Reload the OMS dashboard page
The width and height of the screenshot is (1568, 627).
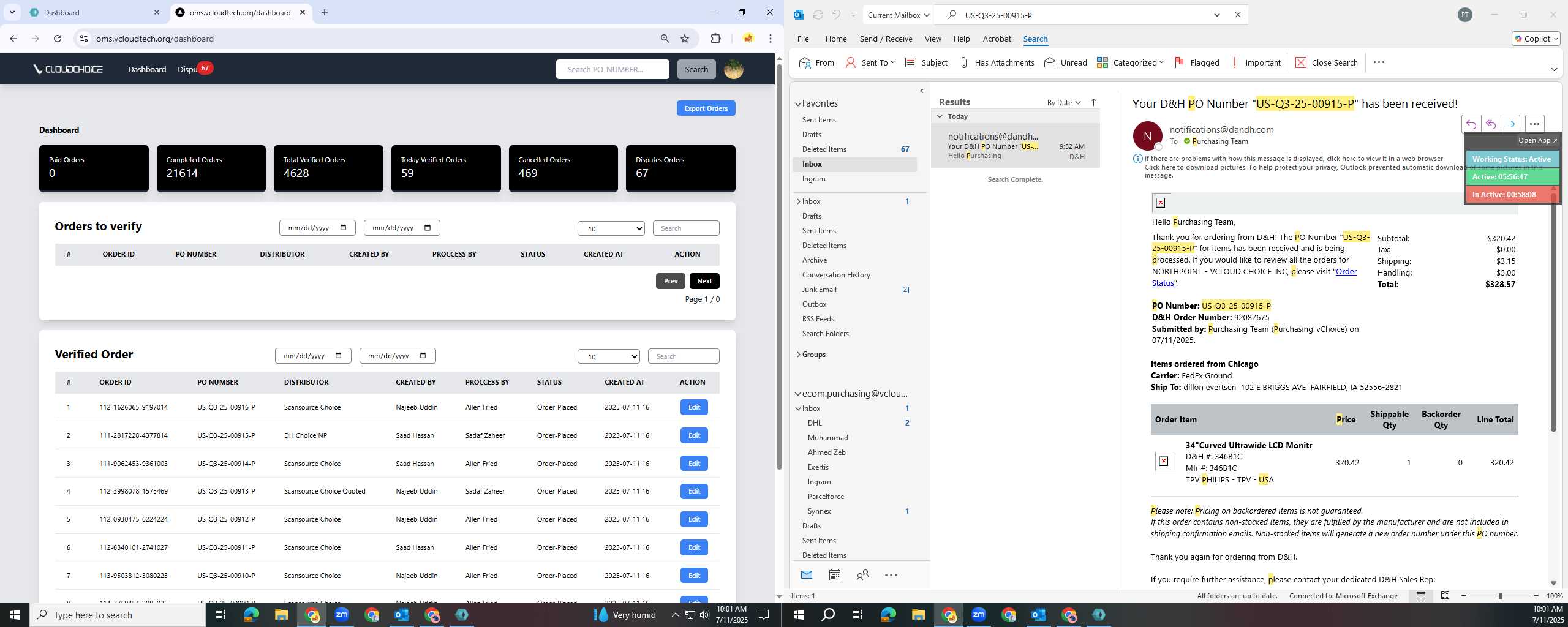click(58, 39)
